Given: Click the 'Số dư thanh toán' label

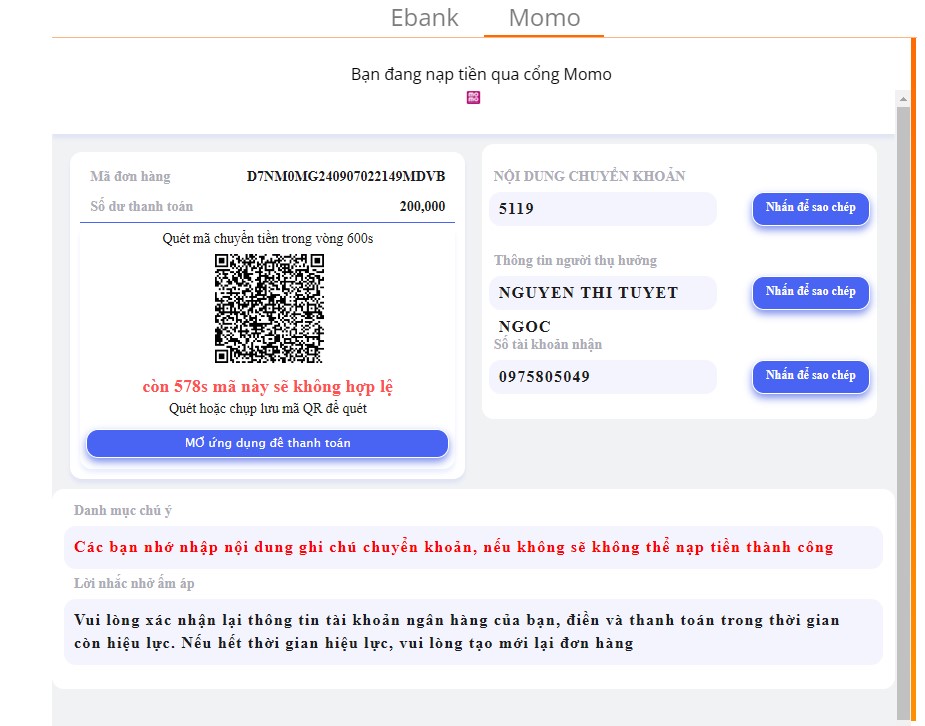Looking at the screenshot, I should pos(142,206).
